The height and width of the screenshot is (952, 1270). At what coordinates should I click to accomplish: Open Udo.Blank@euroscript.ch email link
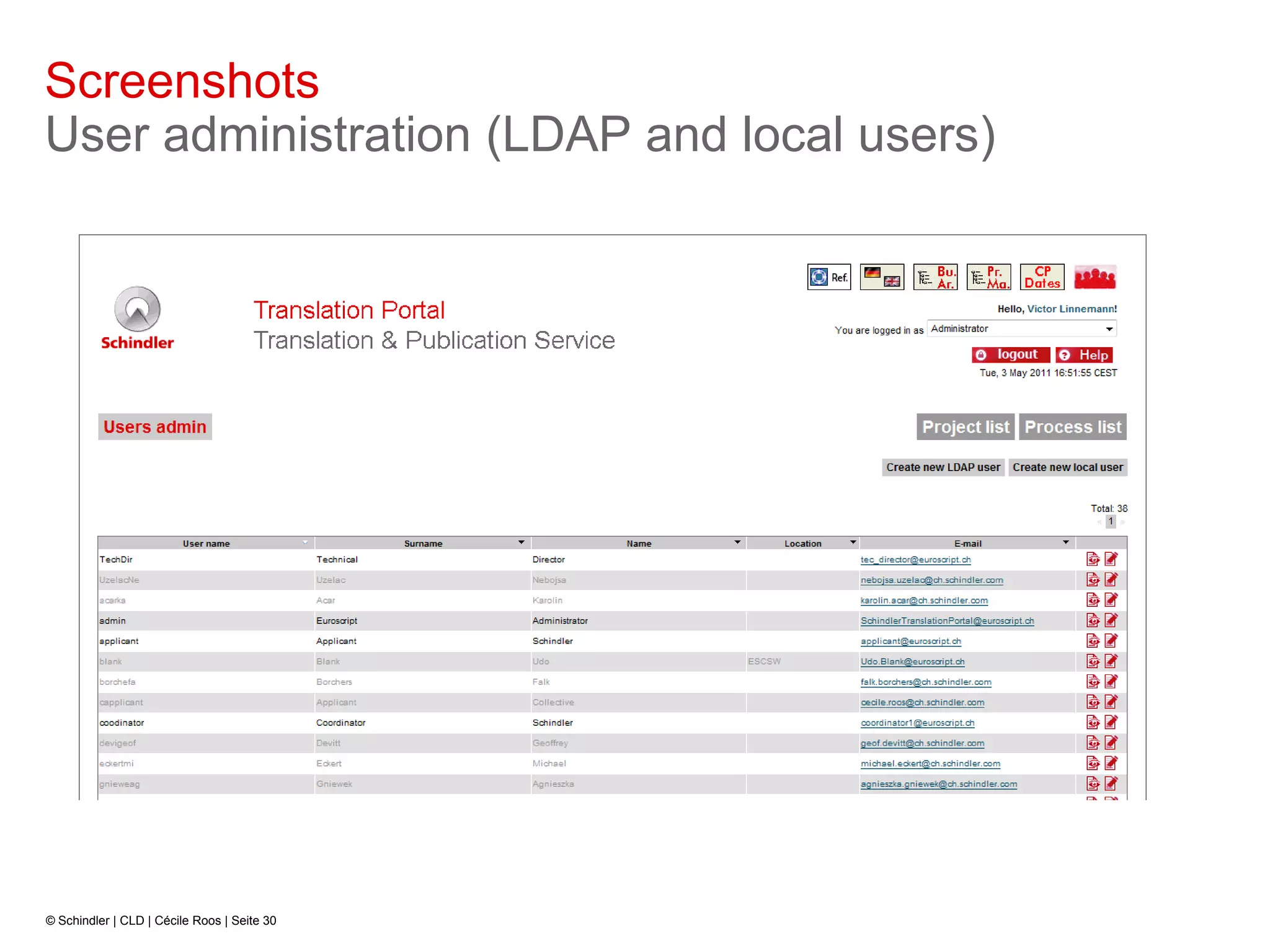[913, 662]
